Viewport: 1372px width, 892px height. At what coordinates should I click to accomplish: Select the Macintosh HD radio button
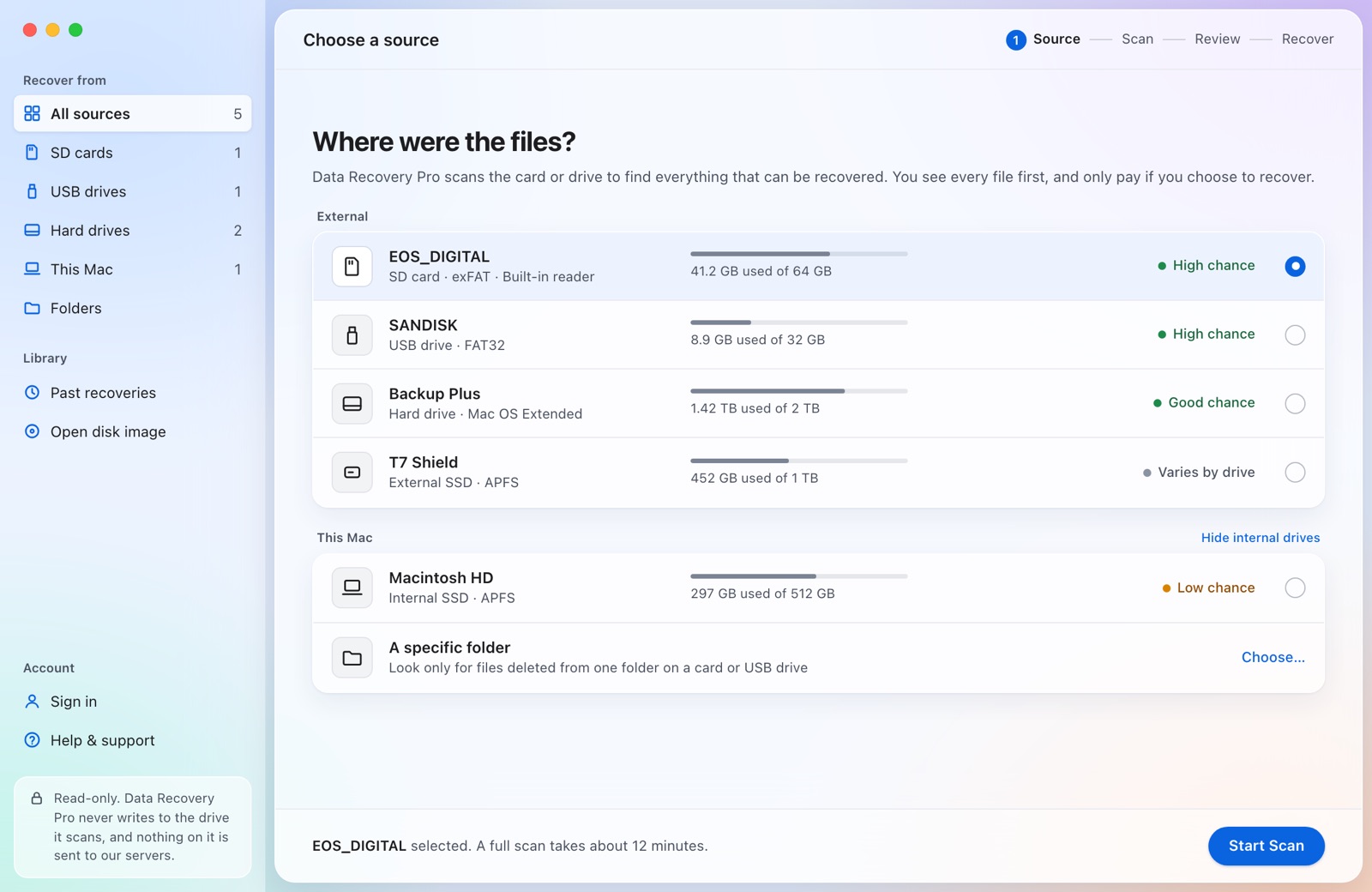[x=1295, y=588]
